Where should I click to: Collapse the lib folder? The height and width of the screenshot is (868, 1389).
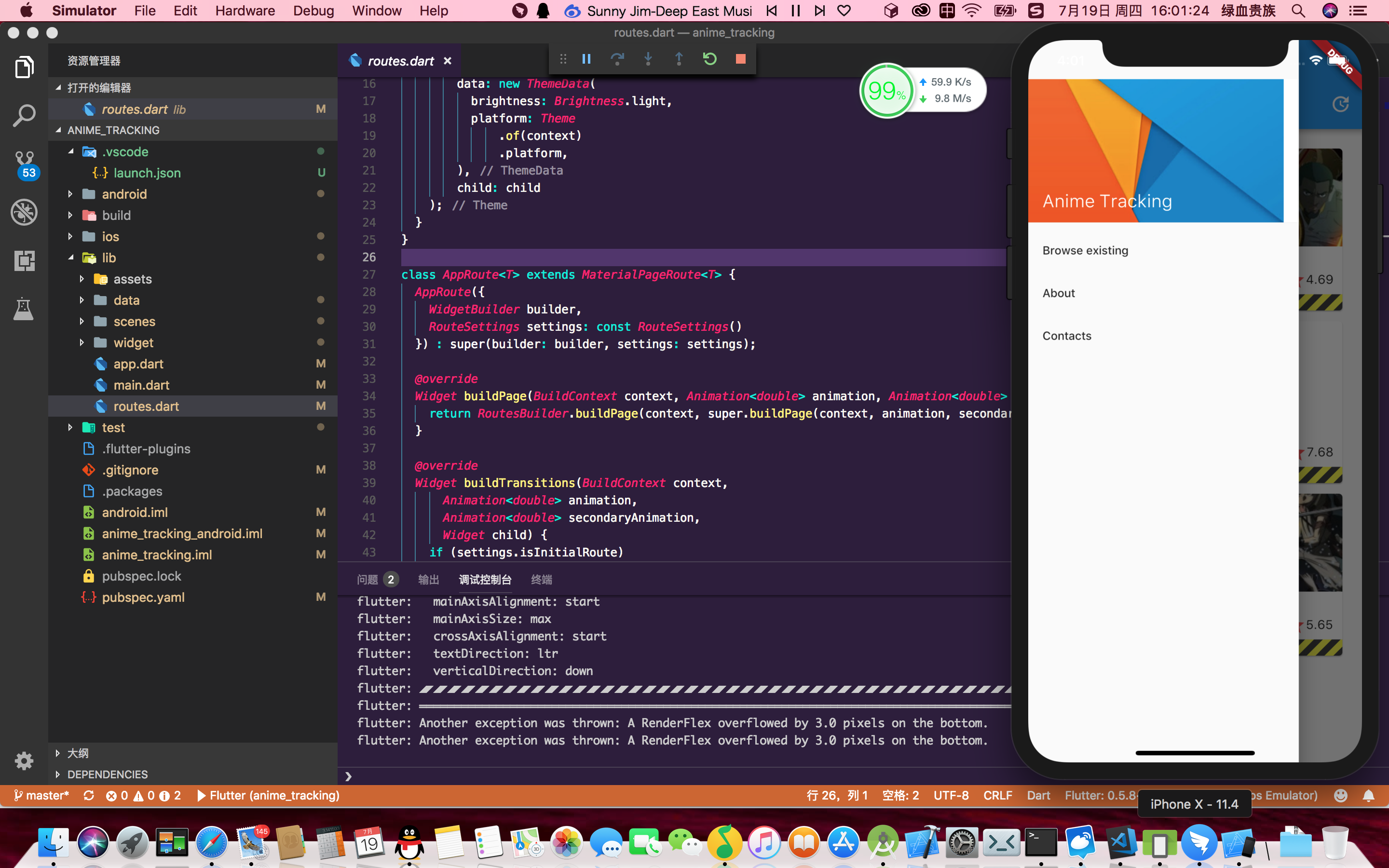(x=109, y=258)
